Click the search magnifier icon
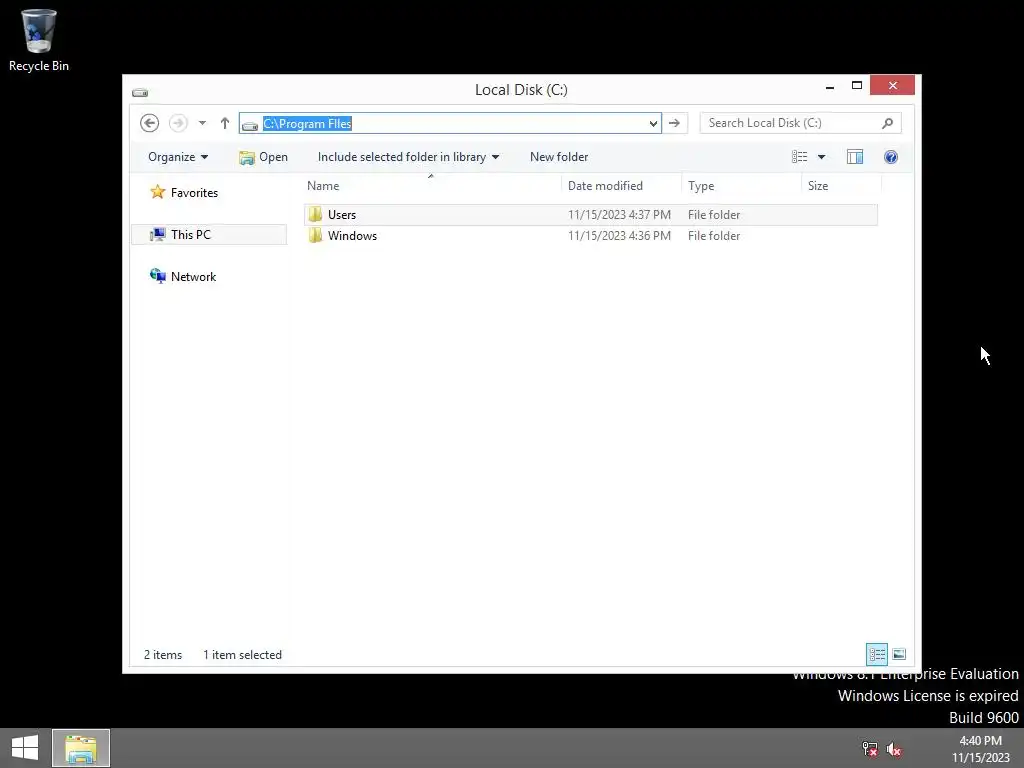 (x=888, y=123)
